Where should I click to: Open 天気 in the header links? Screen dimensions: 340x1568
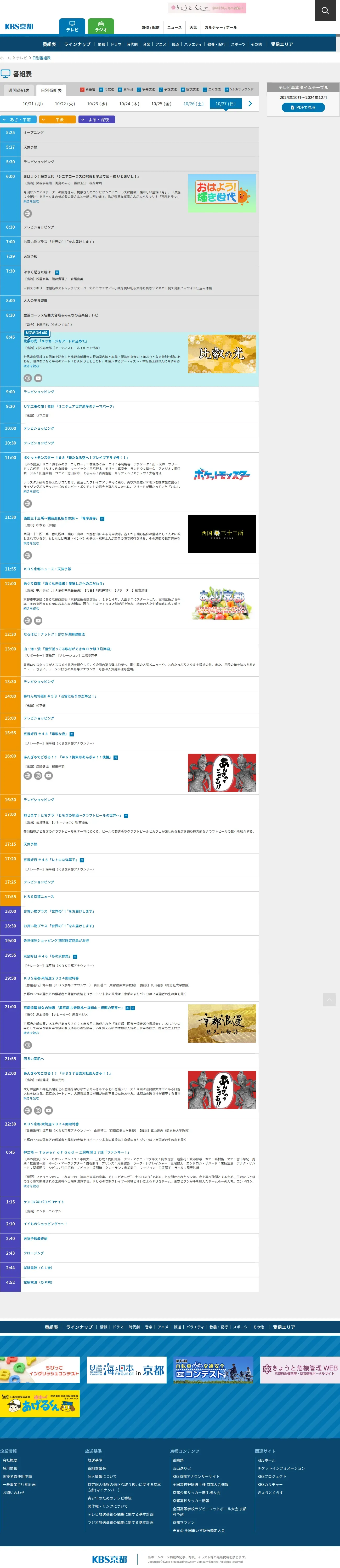193,27
